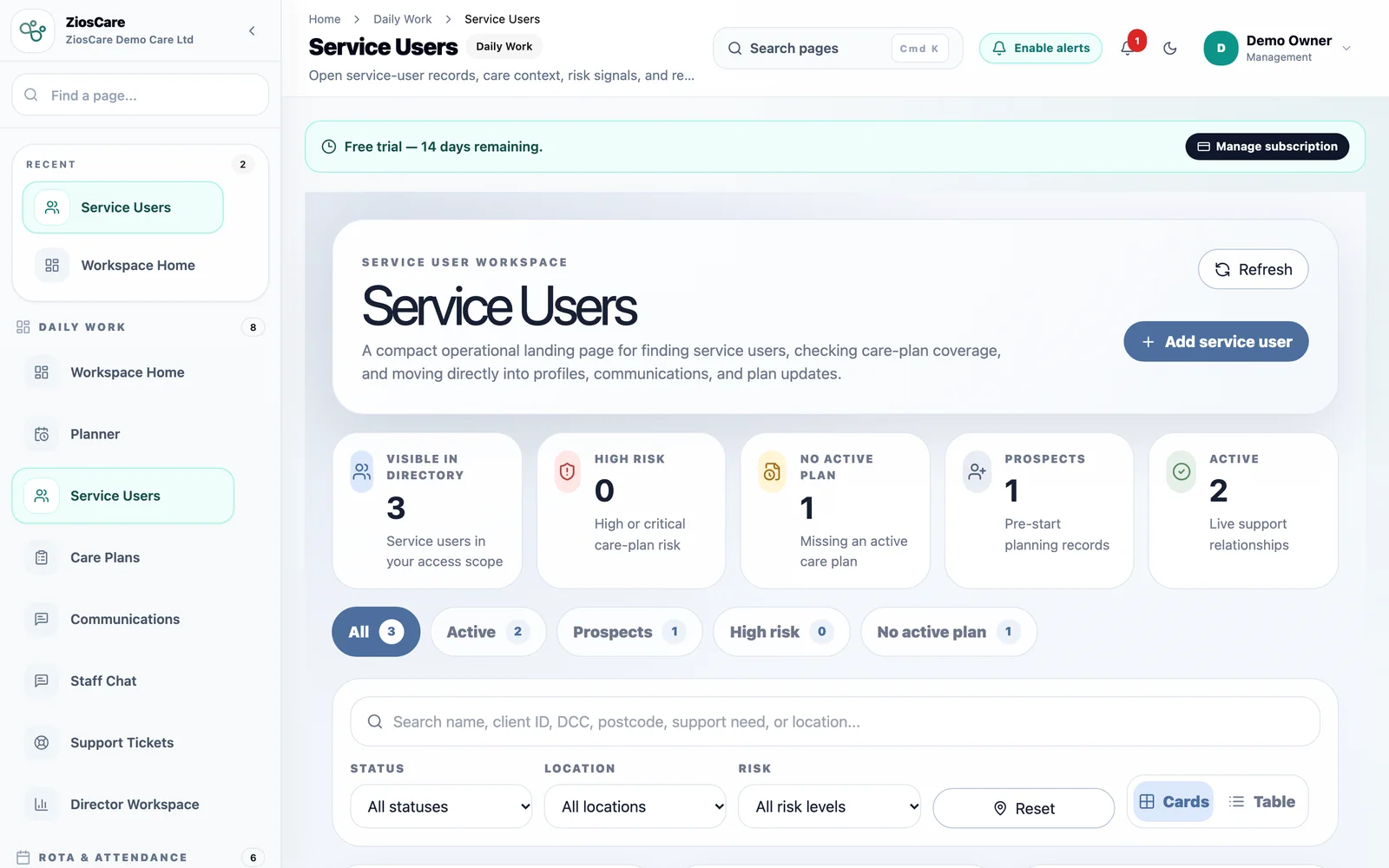Click the Demo Owner avatar circle
The image size is (1389, 868).
coord(1221,49)
